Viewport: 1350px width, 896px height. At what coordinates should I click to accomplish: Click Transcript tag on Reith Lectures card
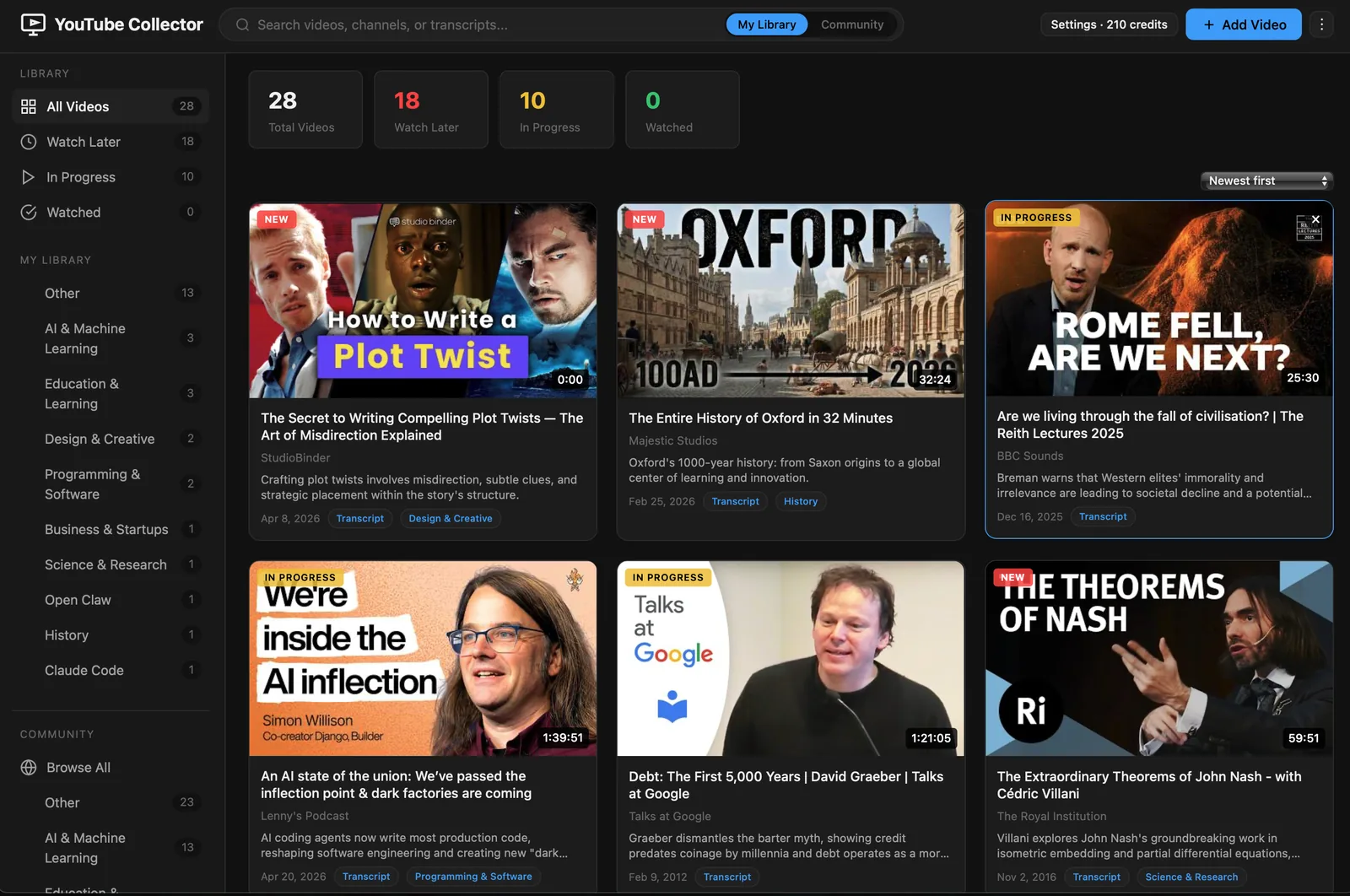point(1103,516)
